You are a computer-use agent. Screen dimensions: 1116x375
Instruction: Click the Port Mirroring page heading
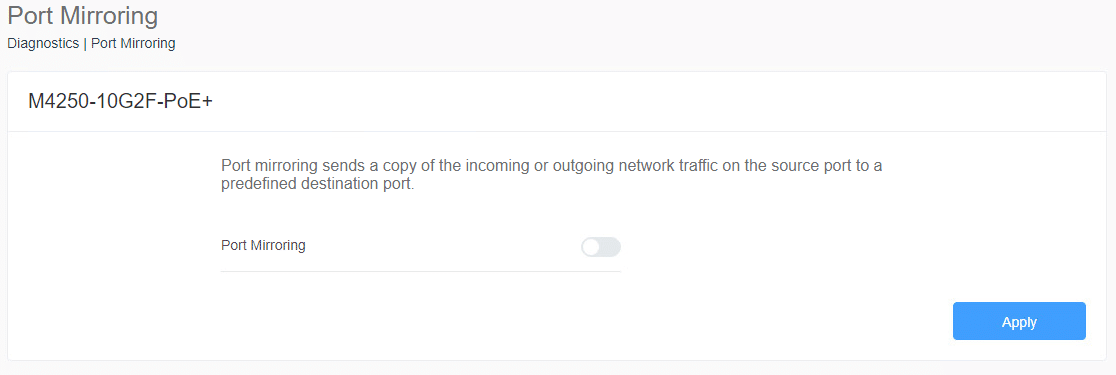pyautogui.click(x=83, y=15)
